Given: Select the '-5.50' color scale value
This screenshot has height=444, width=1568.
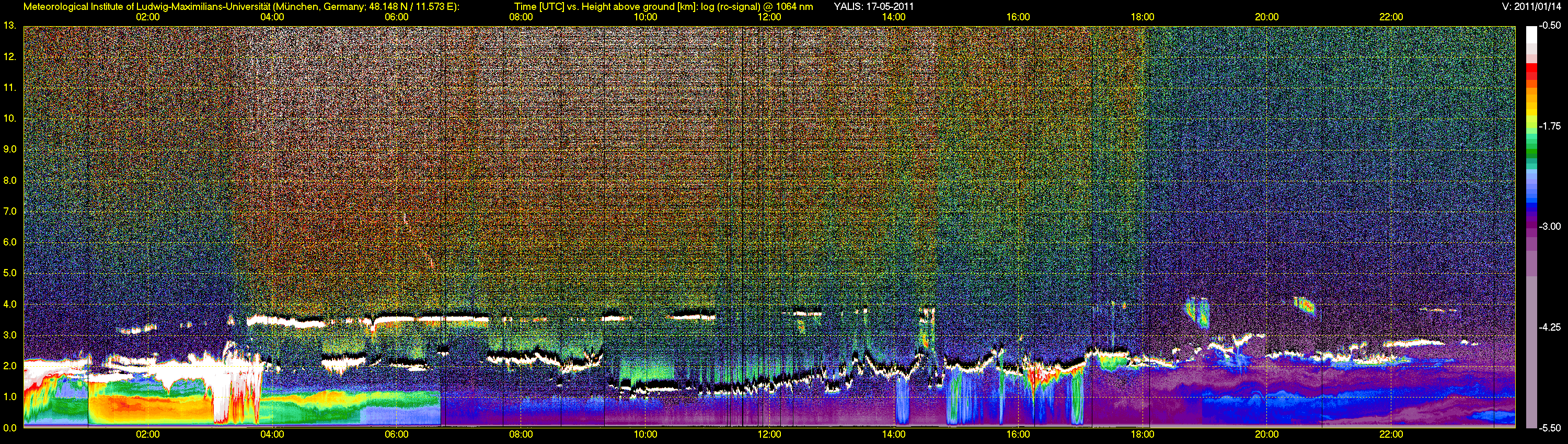Looking at the screenshot, I should click(x=1550, y=428).
